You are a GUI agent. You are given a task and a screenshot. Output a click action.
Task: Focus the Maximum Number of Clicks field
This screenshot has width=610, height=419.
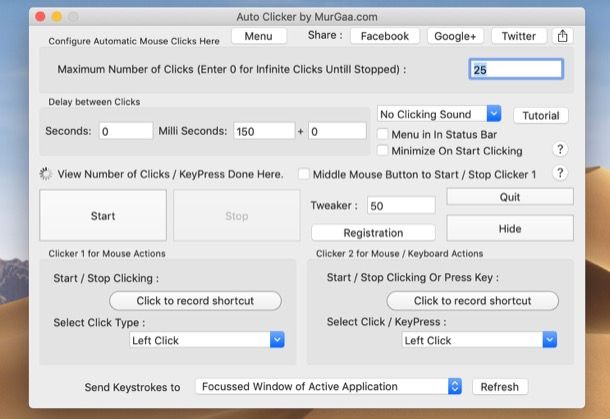516,69
